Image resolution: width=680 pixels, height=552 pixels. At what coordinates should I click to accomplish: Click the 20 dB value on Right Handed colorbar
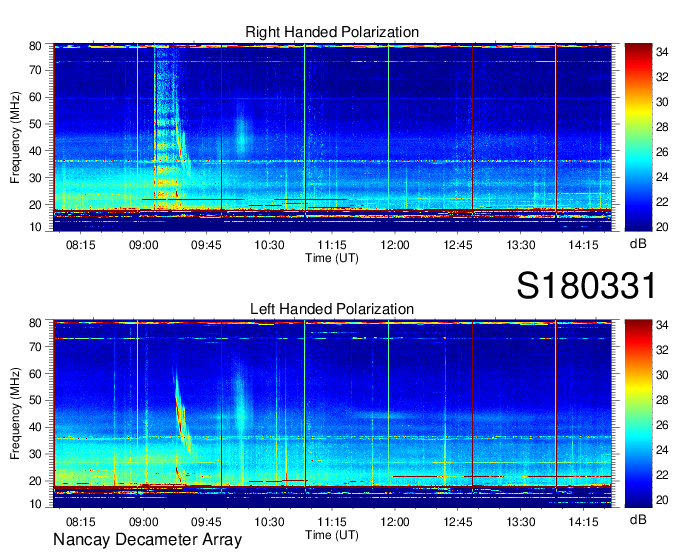tap(662, 227)
